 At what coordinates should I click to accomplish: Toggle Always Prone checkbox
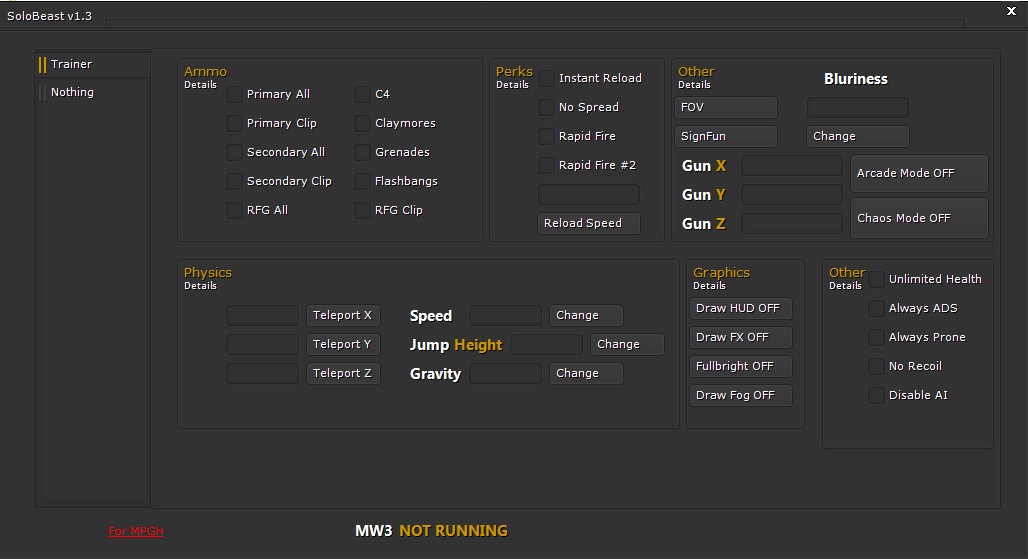point(876,337)
